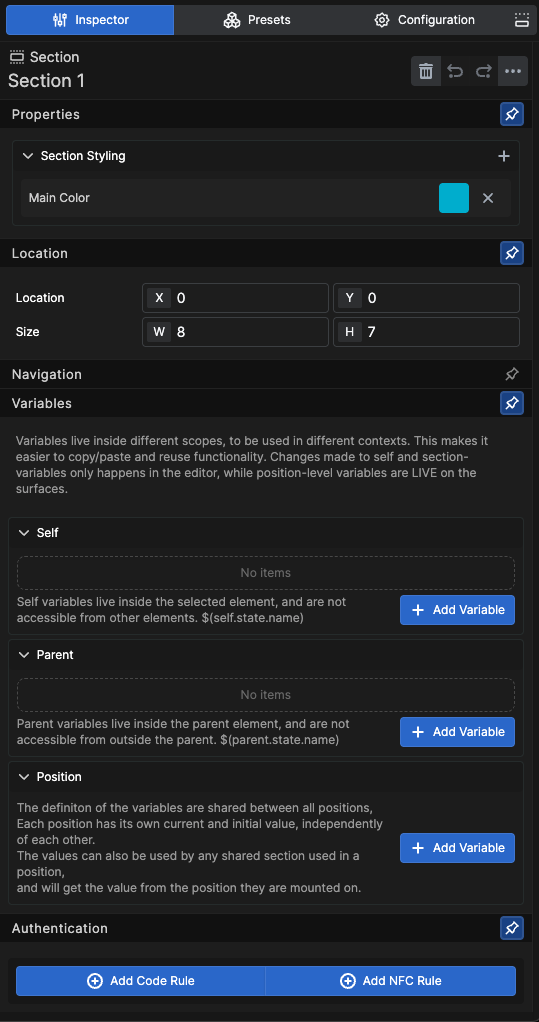This screenshot has height=1022, width=539.
Task: Collapse the Parent variables group
Action: (x=24, y=654)
